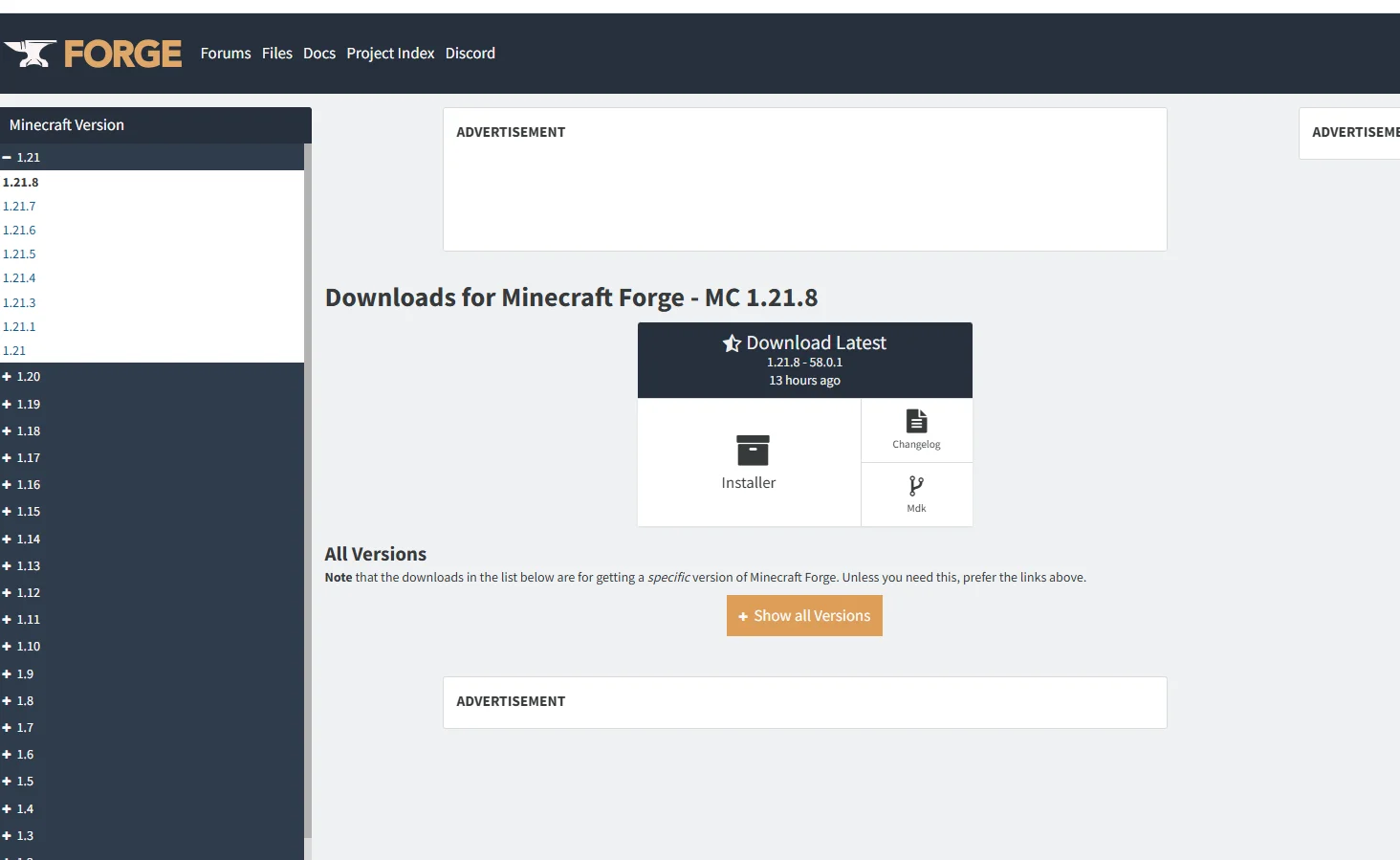Select version 1.21.4 link
The height and width of the screenshot is (860, 1400).
[x=19, y=277]
